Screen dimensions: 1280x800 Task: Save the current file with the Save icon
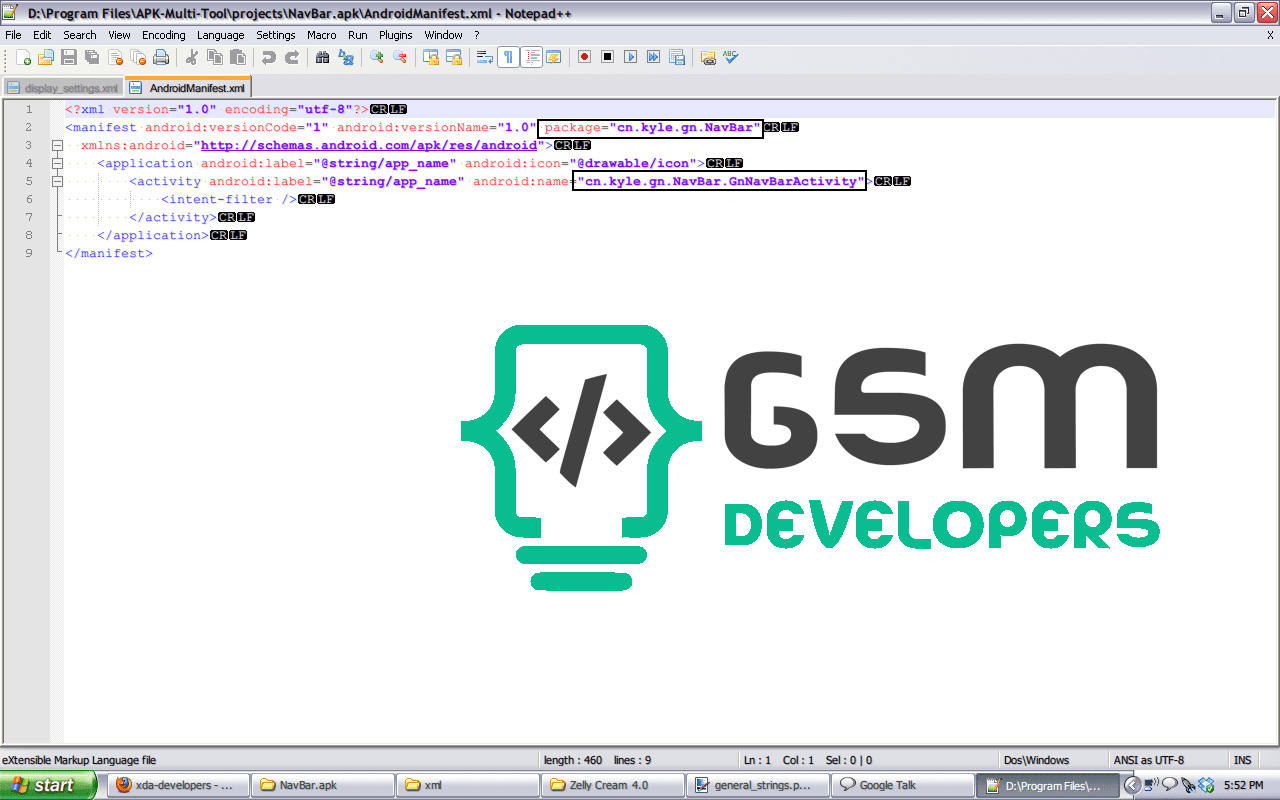pyautogui.click(x=69, y=57)
